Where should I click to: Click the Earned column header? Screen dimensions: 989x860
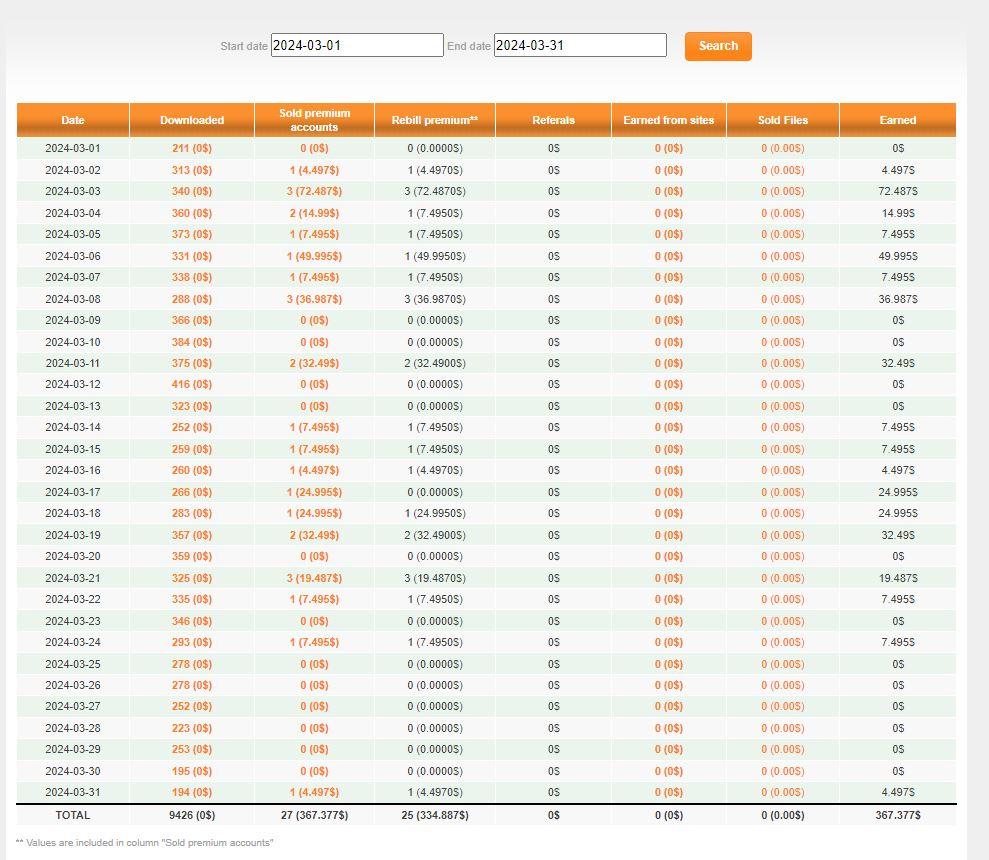(x=898, y=120)
